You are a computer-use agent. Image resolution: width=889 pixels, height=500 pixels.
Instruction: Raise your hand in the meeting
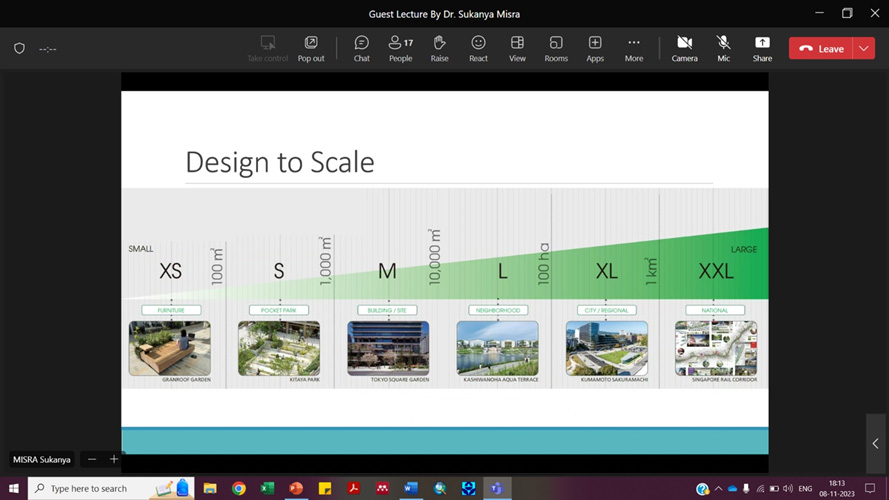point(439,48)
